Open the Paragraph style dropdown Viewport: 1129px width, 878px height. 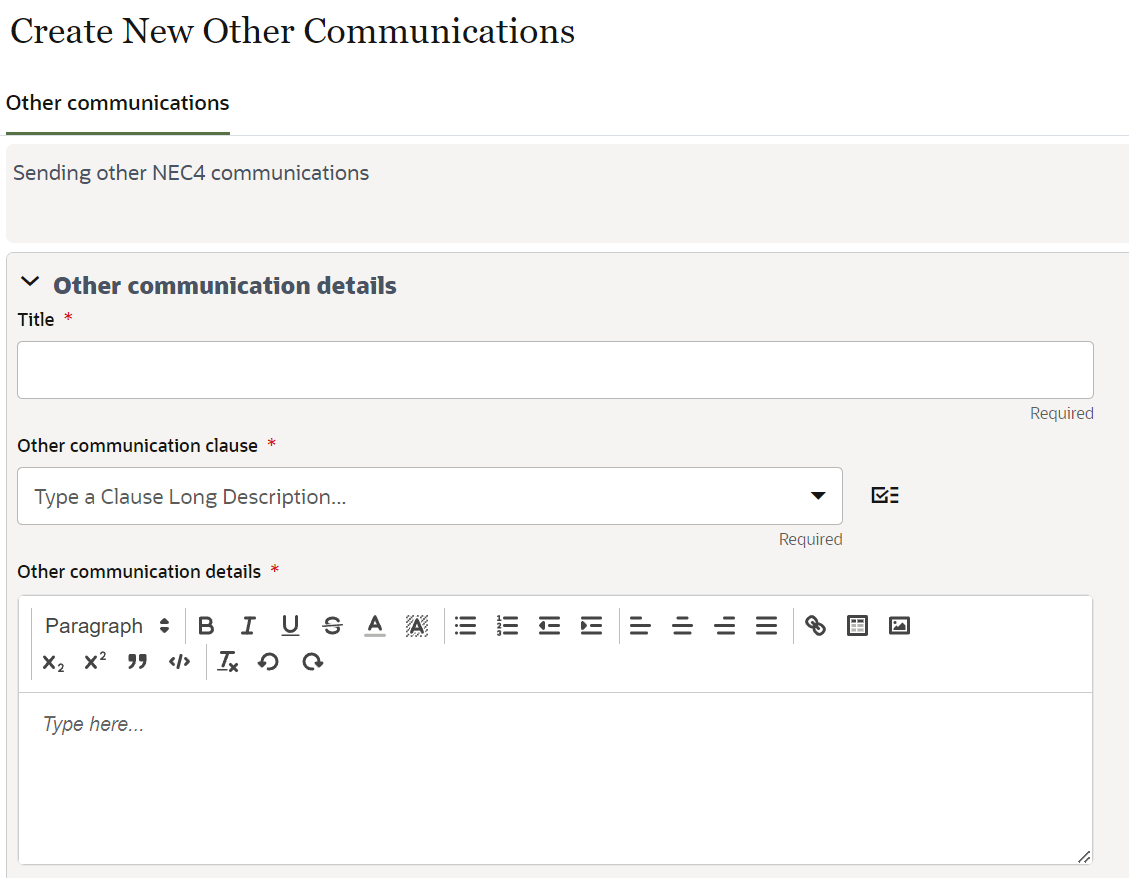[x=105, y=625]
